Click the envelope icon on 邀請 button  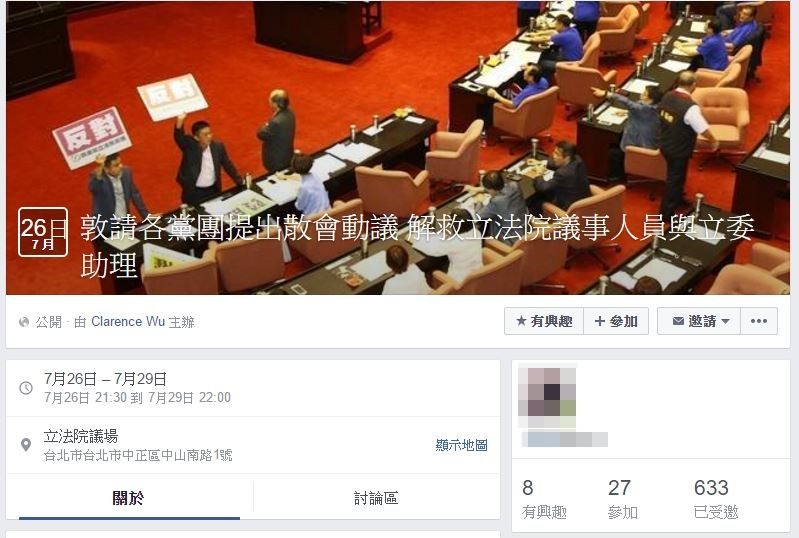click(x=678, y=321)
